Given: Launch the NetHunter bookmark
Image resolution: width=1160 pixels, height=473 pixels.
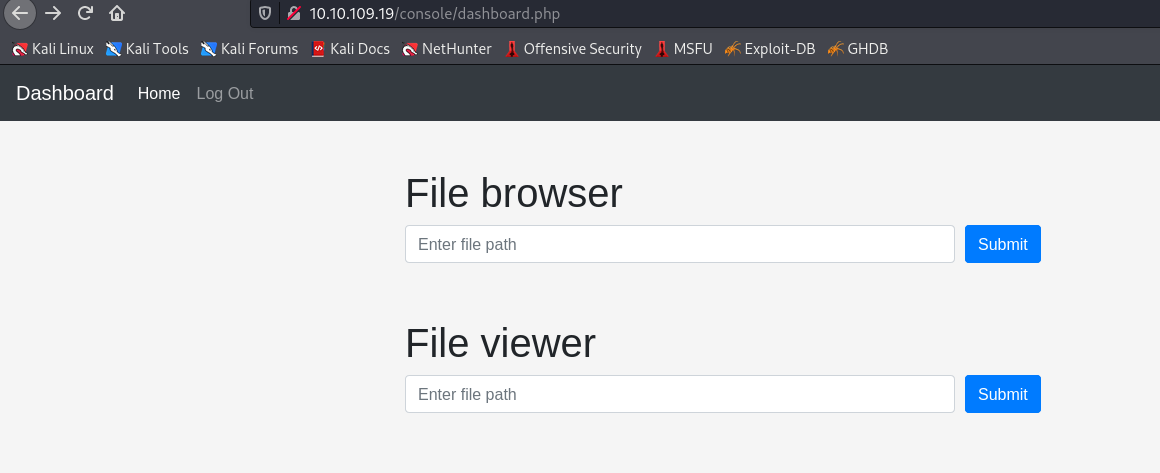Looking at the screenshot, I should click(447, 48).
